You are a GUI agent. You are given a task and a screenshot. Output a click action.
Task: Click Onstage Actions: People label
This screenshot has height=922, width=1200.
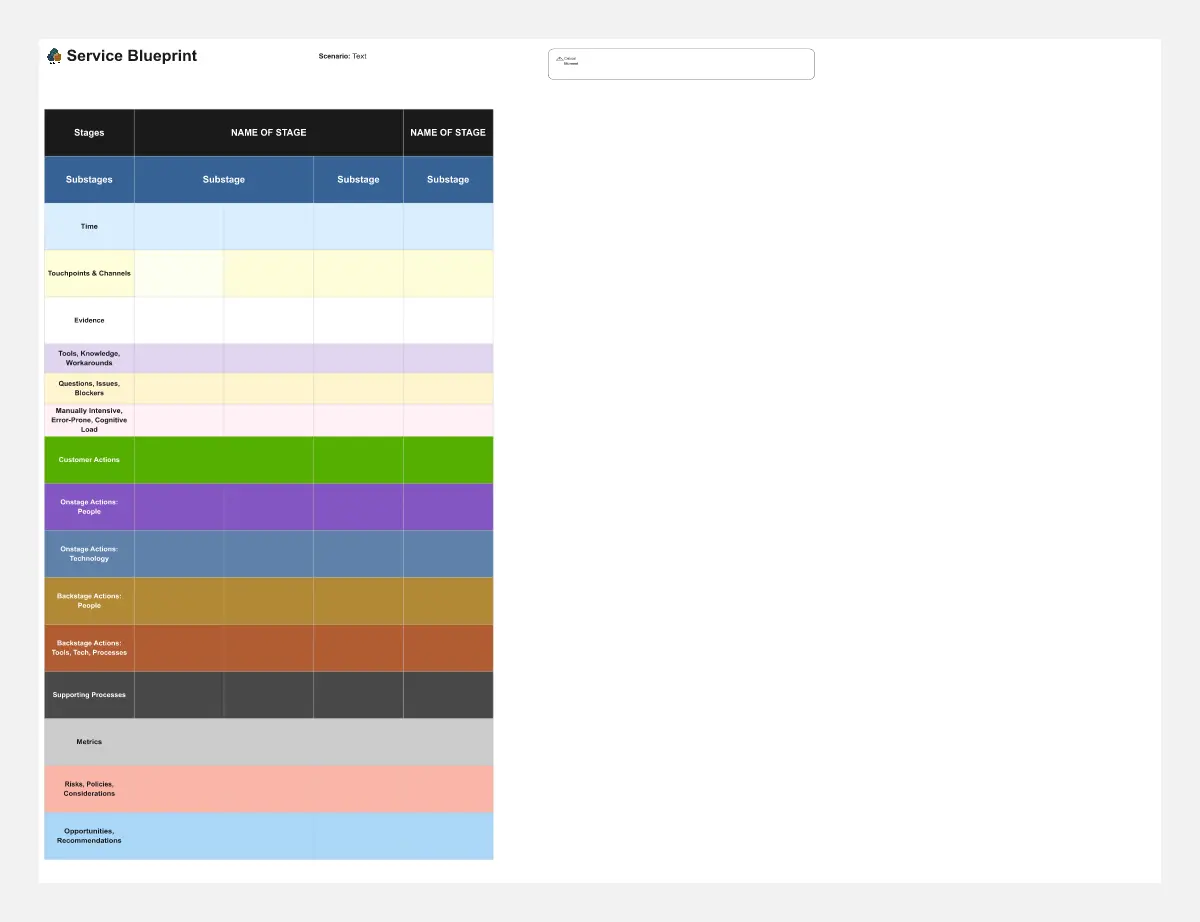pyautogui.click(x=89, y=507)
